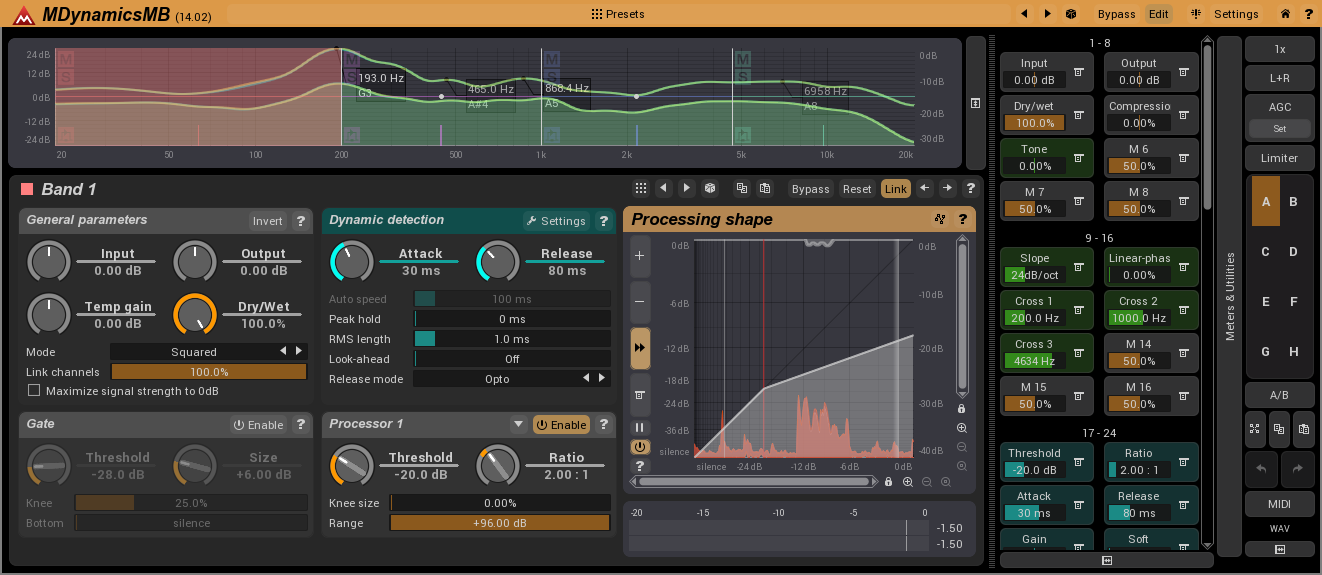This screenshot has width=1322, height=575.
Task: Reset Band 1
Action: tap(857, 188)
